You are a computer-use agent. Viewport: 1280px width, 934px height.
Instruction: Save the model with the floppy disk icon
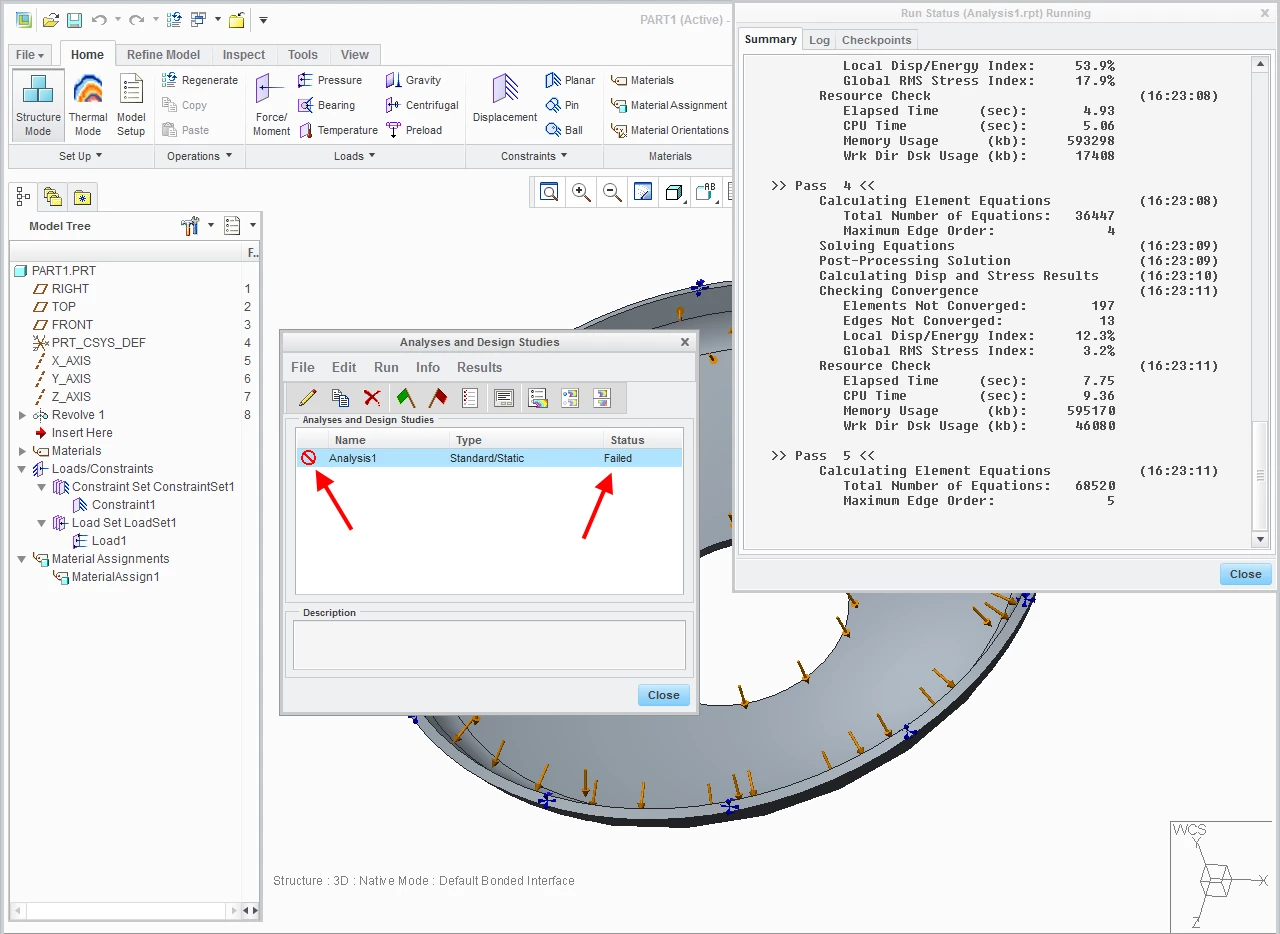74,20
